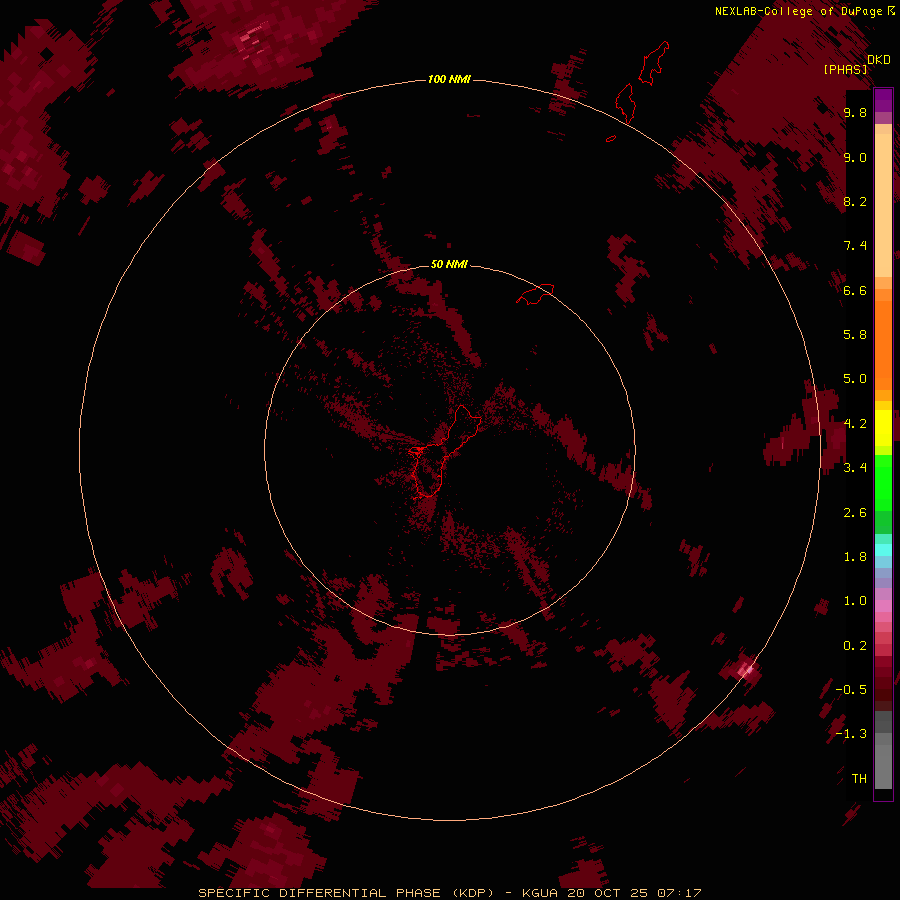Click the 5.8 value on color scale
Screen dimensions: 900x900
[855, 335]
